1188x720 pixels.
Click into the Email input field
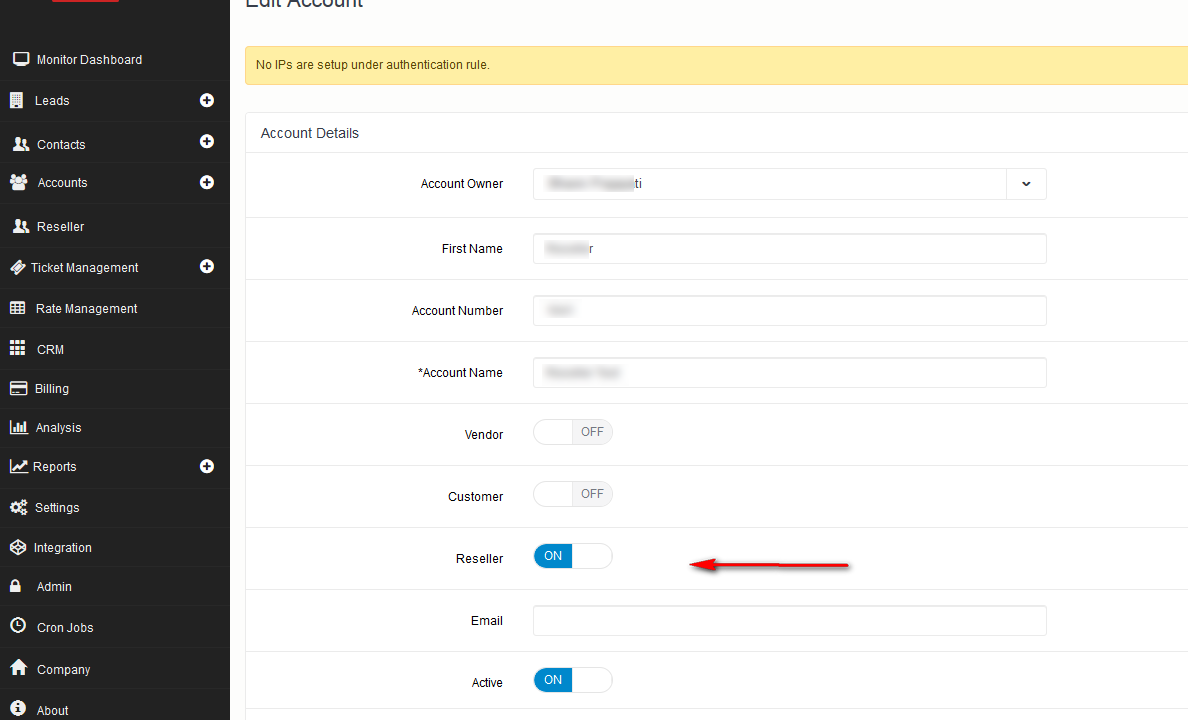pos(789,620)
